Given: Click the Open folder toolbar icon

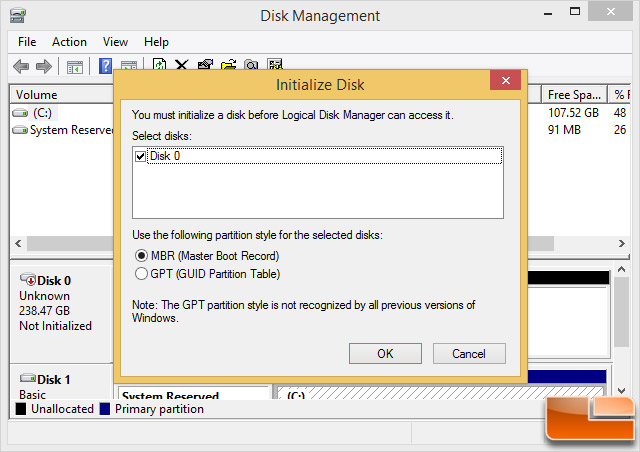Looking at the screenshot, I should click(x=229, y=65).
